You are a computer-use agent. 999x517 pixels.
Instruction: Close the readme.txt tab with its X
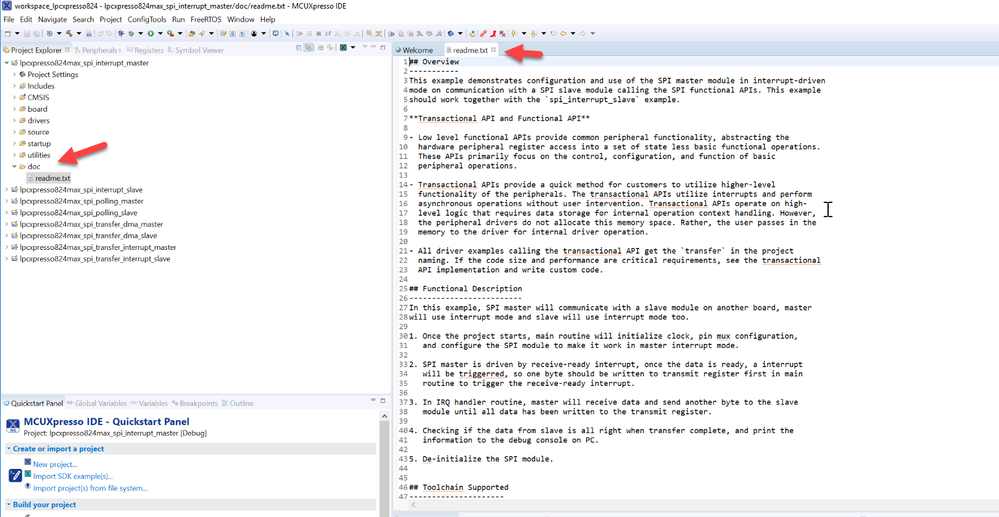(x=493, y=50)
